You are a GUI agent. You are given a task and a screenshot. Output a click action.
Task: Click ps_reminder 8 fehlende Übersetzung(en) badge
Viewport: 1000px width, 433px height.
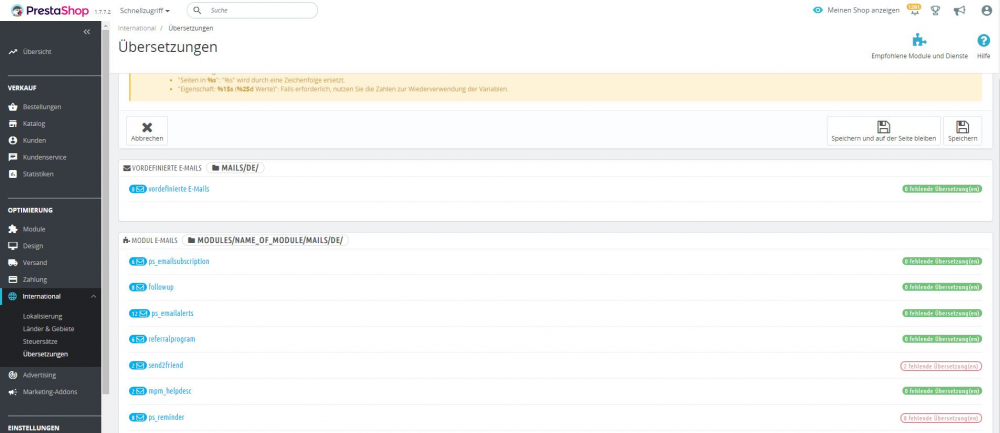[941, 418]
